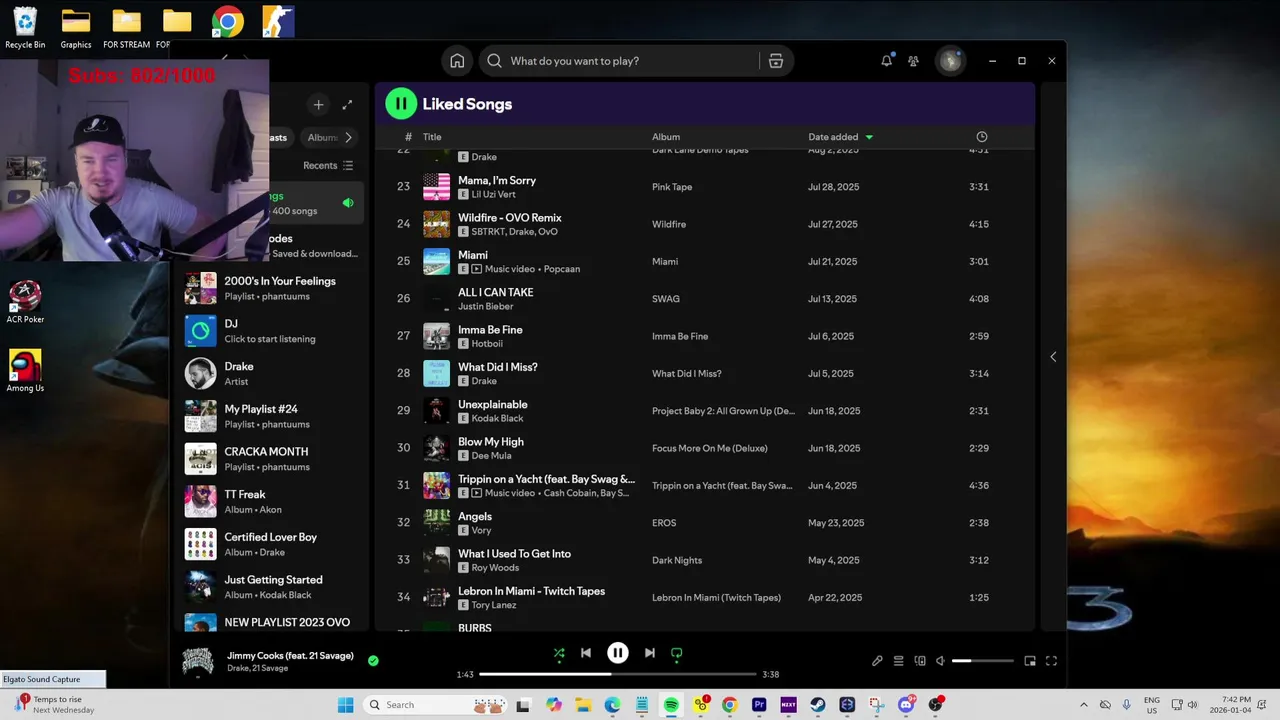Open CRACKA MONTH playlist
This screenshot has width=1280, height=720.
point(270,459)
